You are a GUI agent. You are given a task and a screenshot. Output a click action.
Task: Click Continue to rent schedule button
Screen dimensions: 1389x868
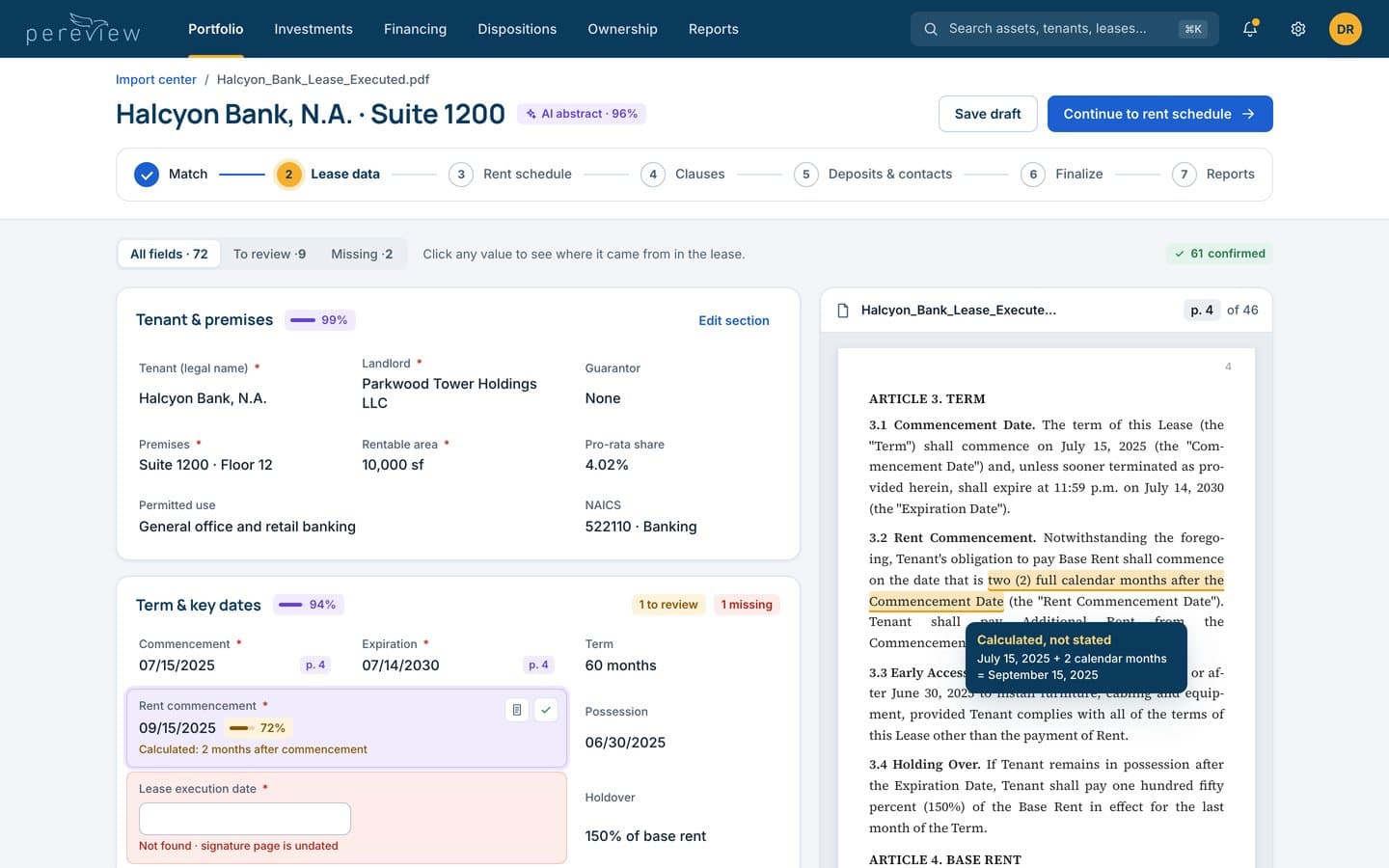tap(1159, 114)
